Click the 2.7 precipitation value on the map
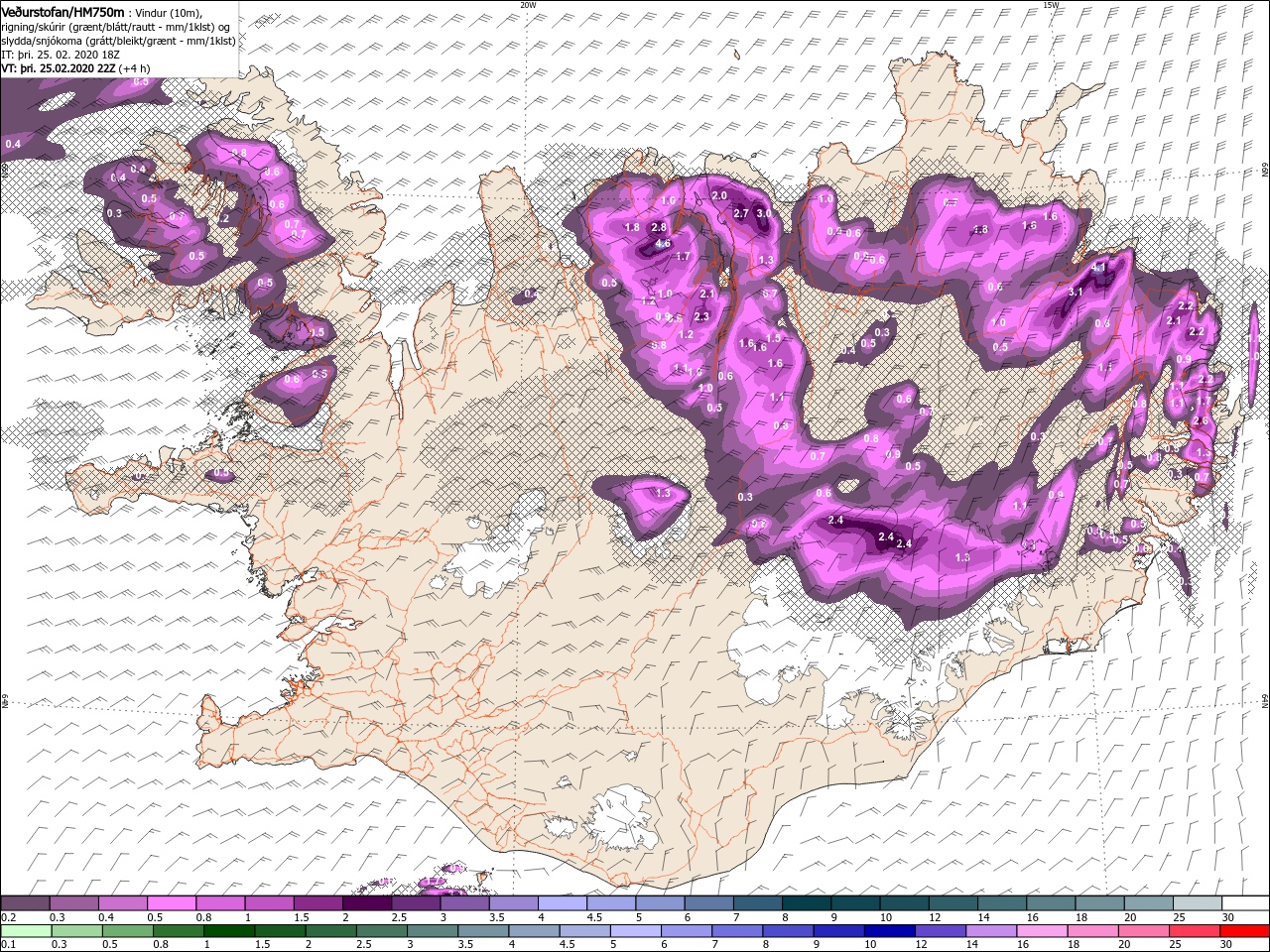1270x952 pixels. [740, 213]
